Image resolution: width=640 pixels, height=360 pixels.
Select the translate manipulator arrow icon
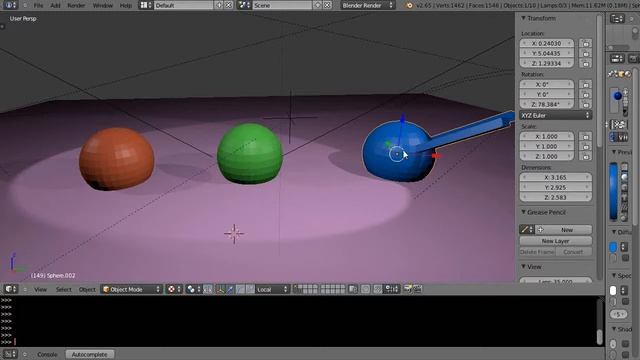[230, 289]
